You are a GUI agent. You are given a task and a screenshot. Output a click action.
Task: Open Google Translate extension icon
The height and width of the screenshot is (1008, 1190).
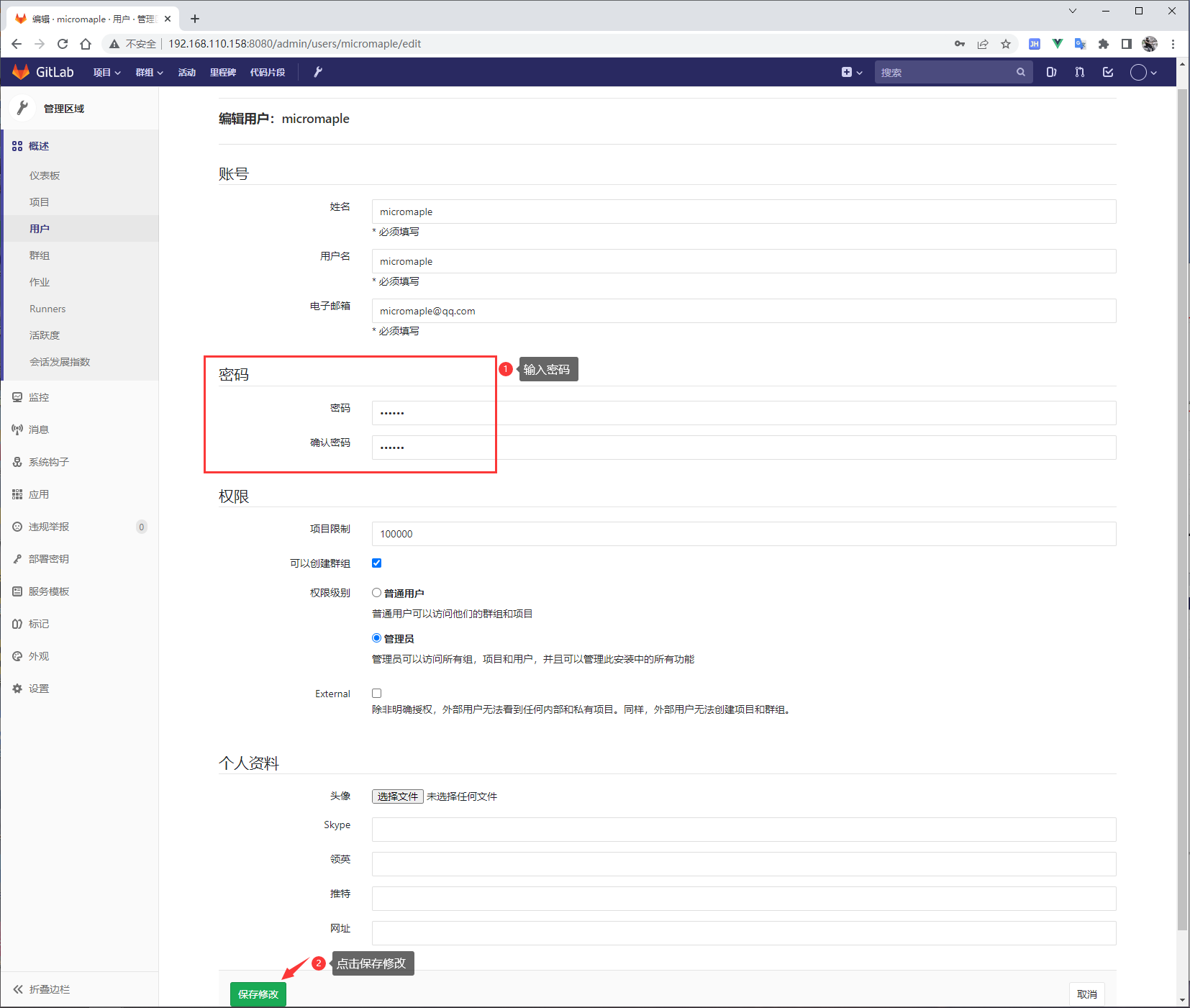1081,44
